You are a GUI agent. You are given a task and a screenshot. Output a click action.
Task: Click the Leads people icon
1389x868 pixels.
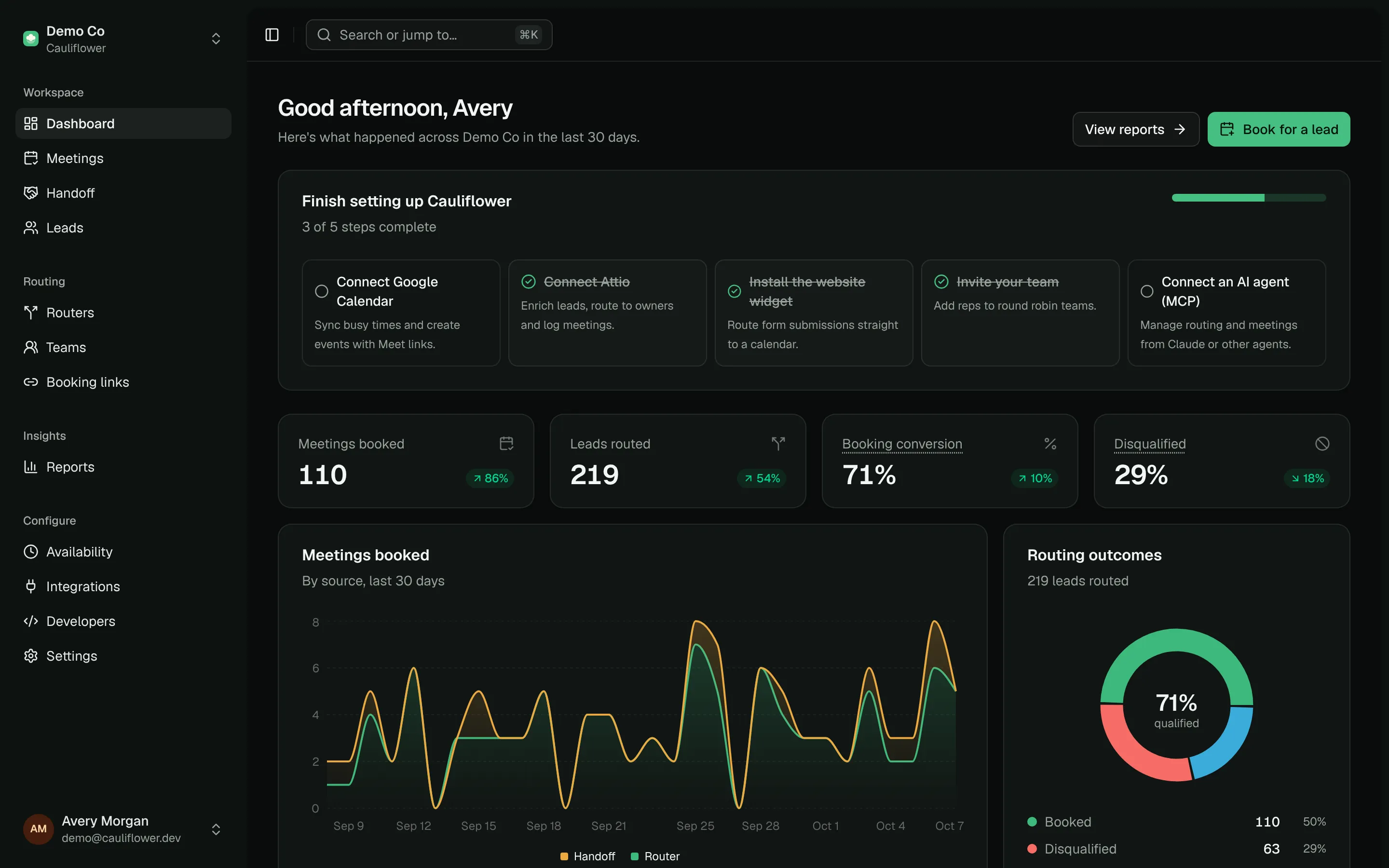[x=31, y=227]
